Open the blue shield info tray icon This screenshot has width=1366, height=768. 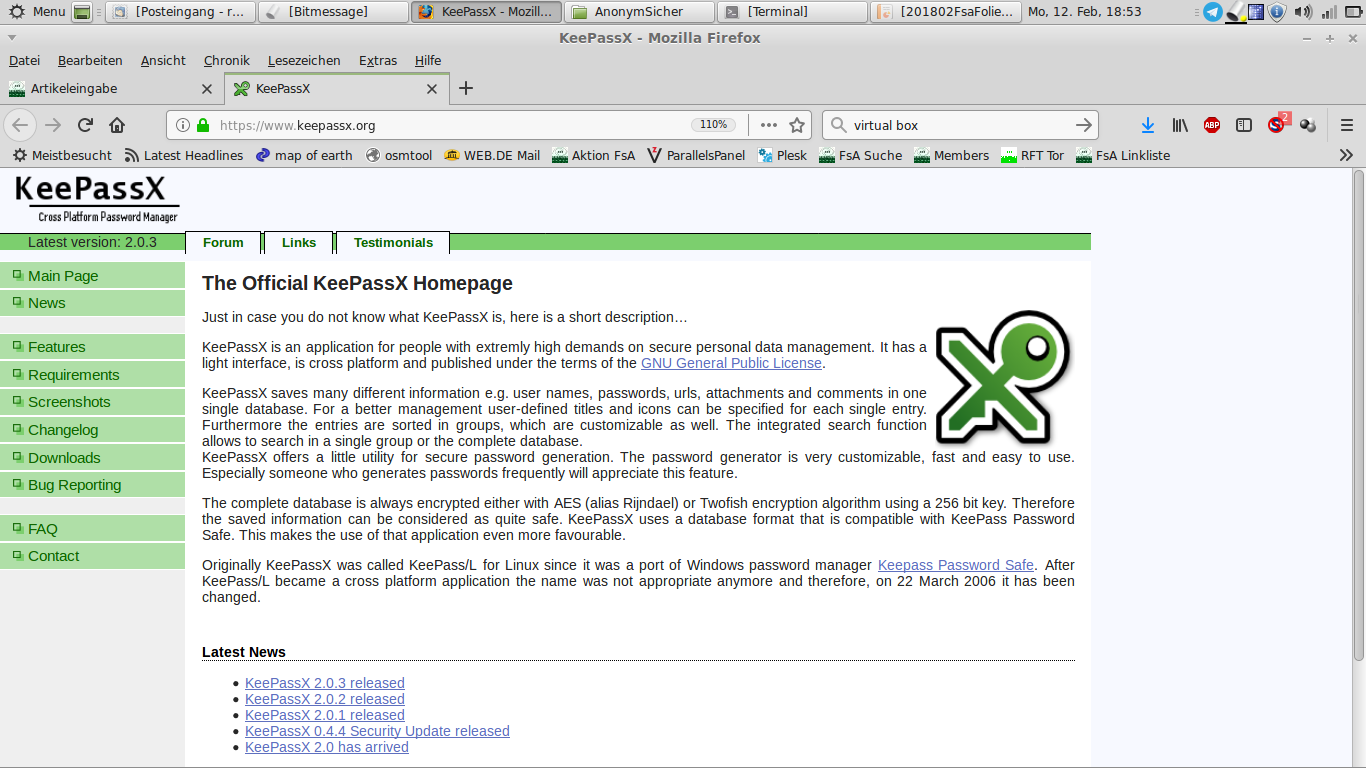[1278, 12]
